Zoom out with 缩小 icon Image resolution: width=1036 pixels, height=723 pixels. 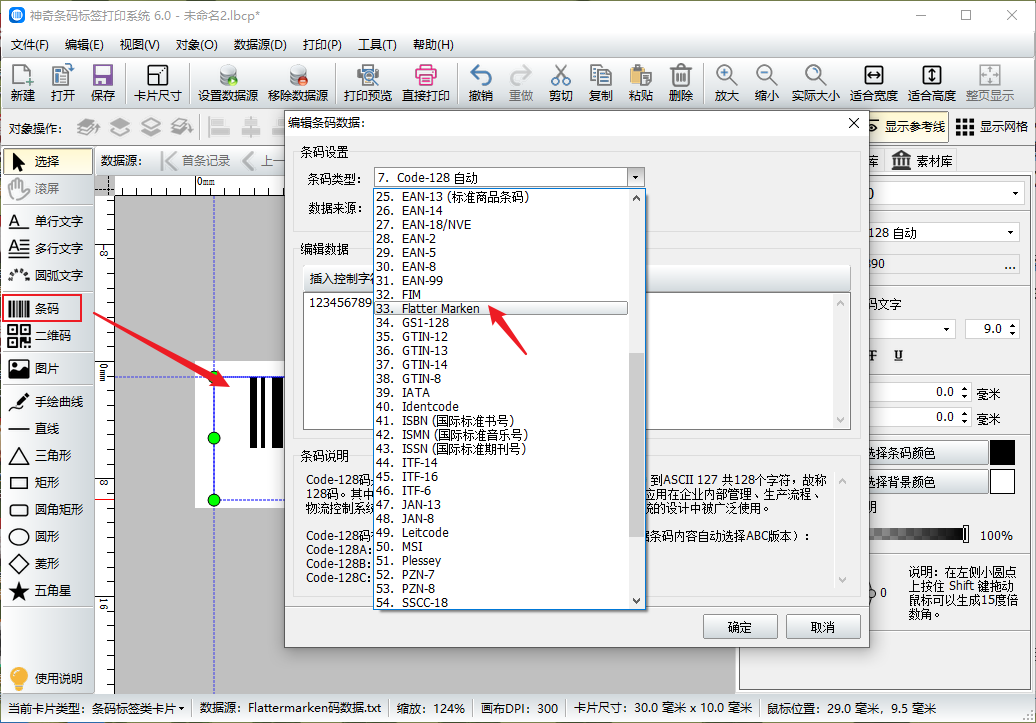766,83
